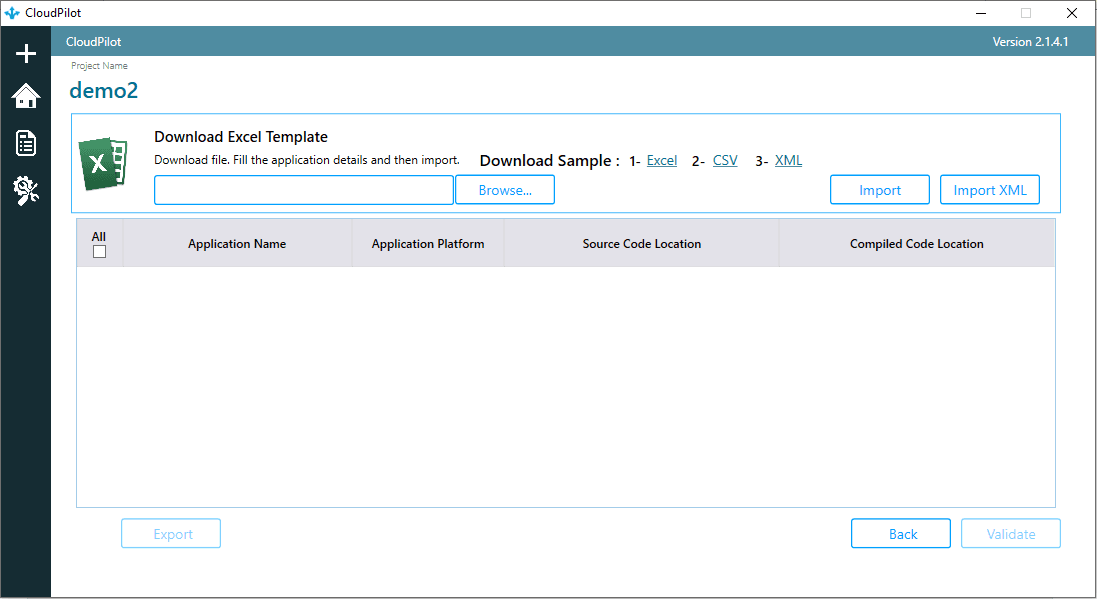Click the Import XML button
The height and width of the screenshot is (599, 1097).
[x=989, y=190]
